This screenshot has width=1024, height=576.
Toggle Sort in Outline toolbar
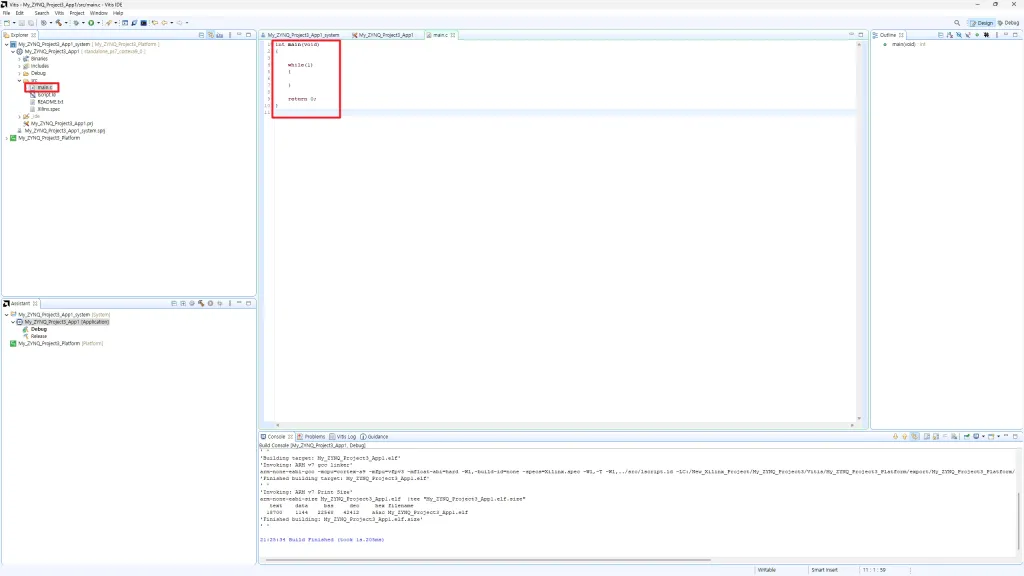tap(950, 35)
